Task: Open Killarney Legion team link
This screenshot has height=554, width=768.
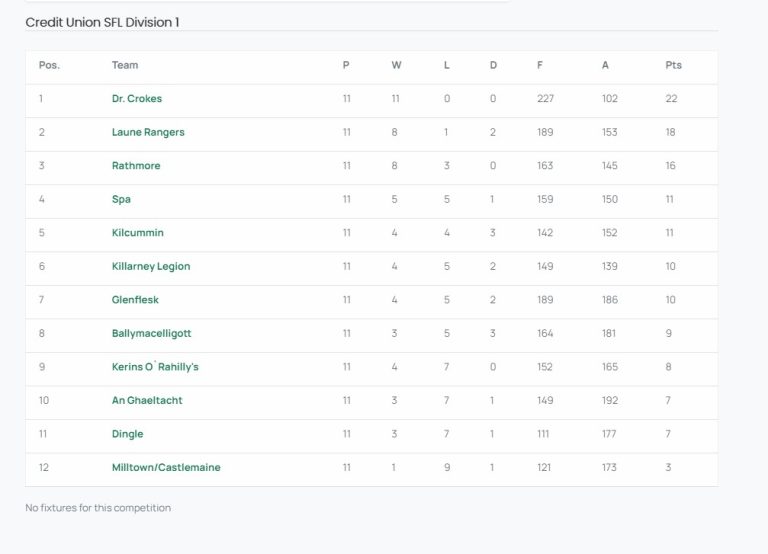Action: click(x=151, y=266)
